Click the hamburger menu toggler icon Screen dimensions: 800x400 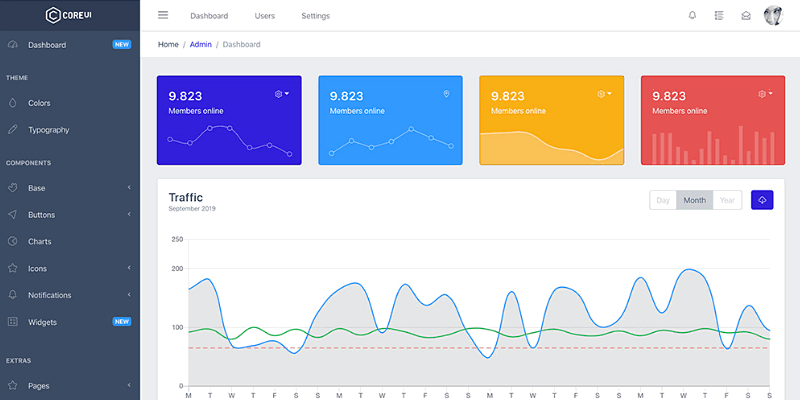click(x=163, y=15)
